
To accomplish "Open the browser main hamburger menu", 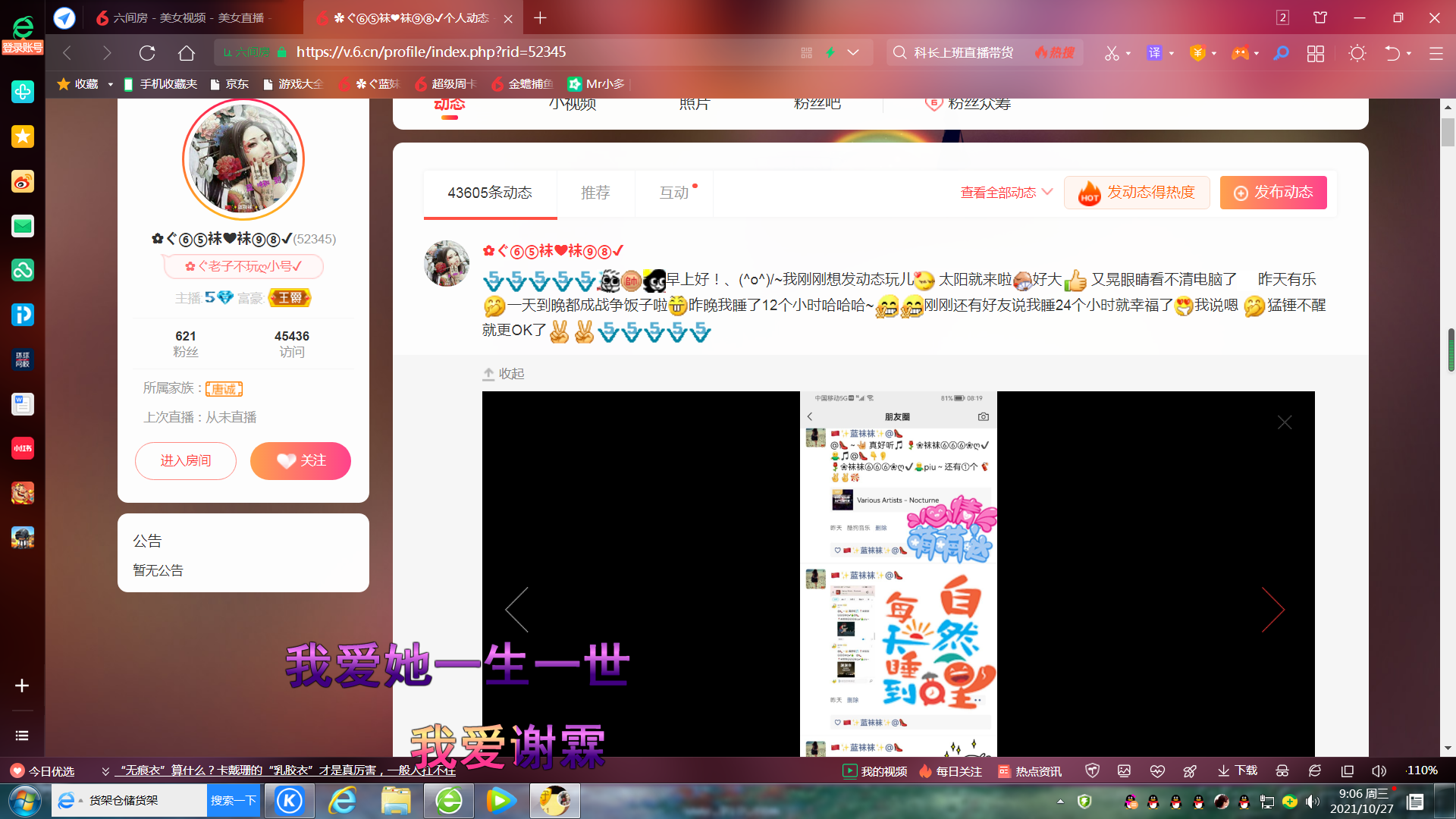I will [x=1436, y=52].
